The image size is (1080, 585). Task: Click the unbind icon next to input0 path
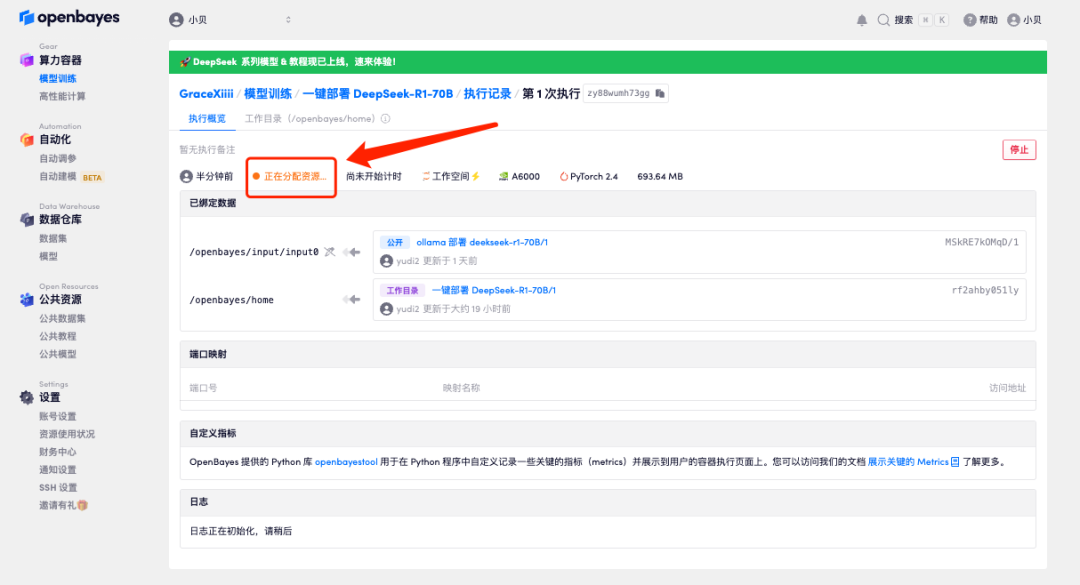[330, 252]
